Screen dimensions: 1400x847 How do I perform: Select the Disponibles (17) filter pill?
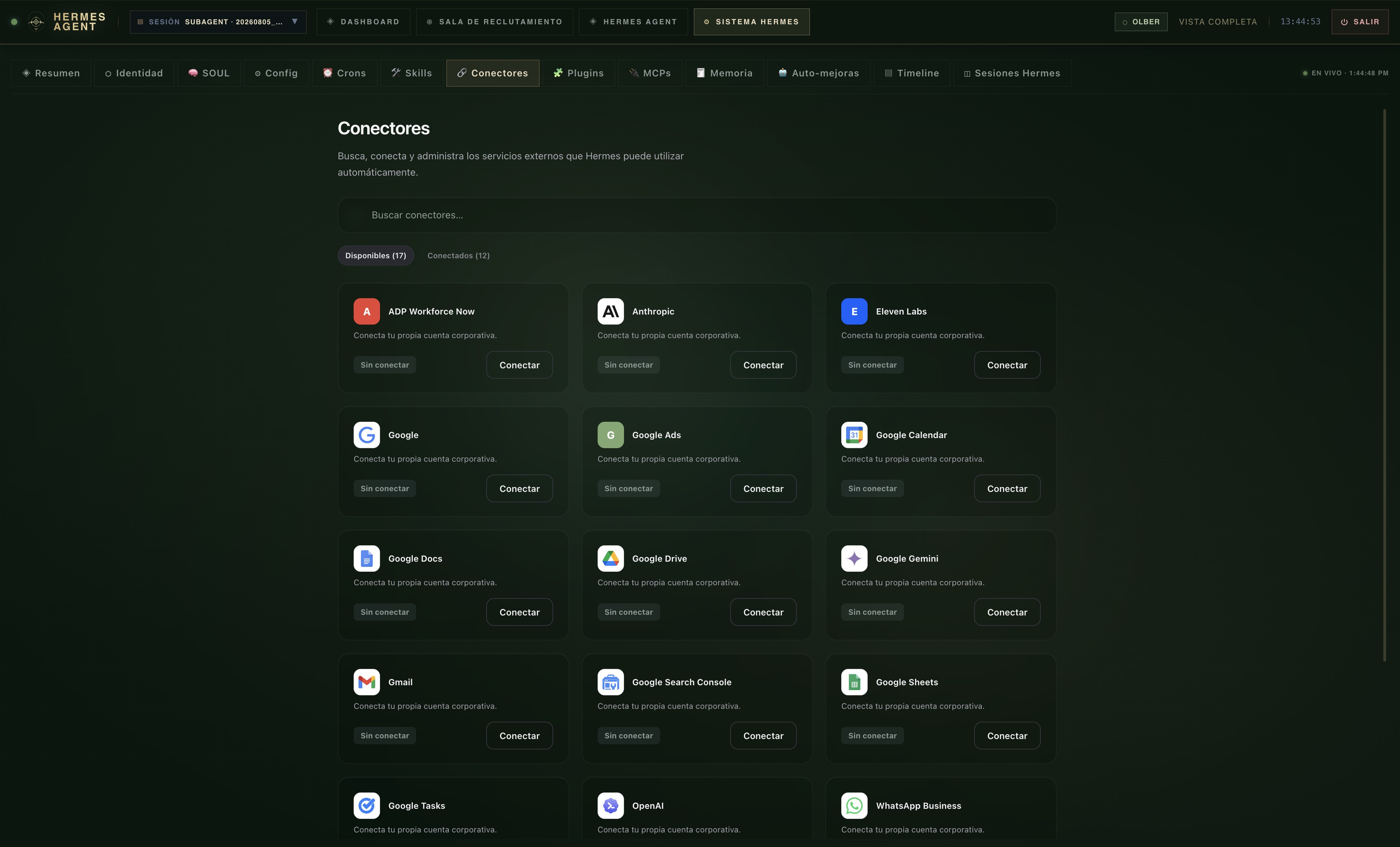(x=376, y=255)
